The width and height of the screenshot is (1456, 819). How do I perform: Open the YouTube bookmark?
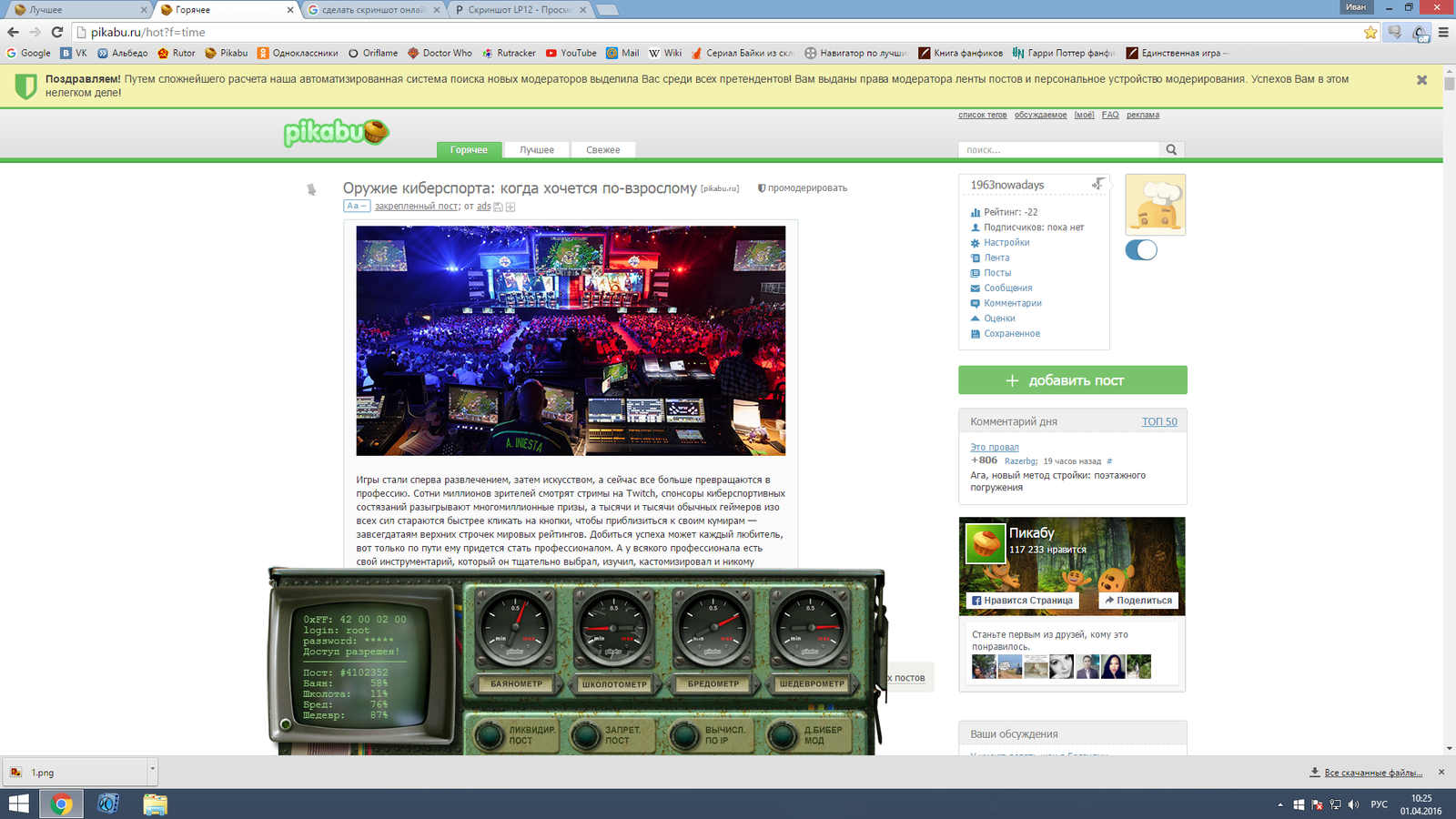pyautogui.click(x=571, y=53)
